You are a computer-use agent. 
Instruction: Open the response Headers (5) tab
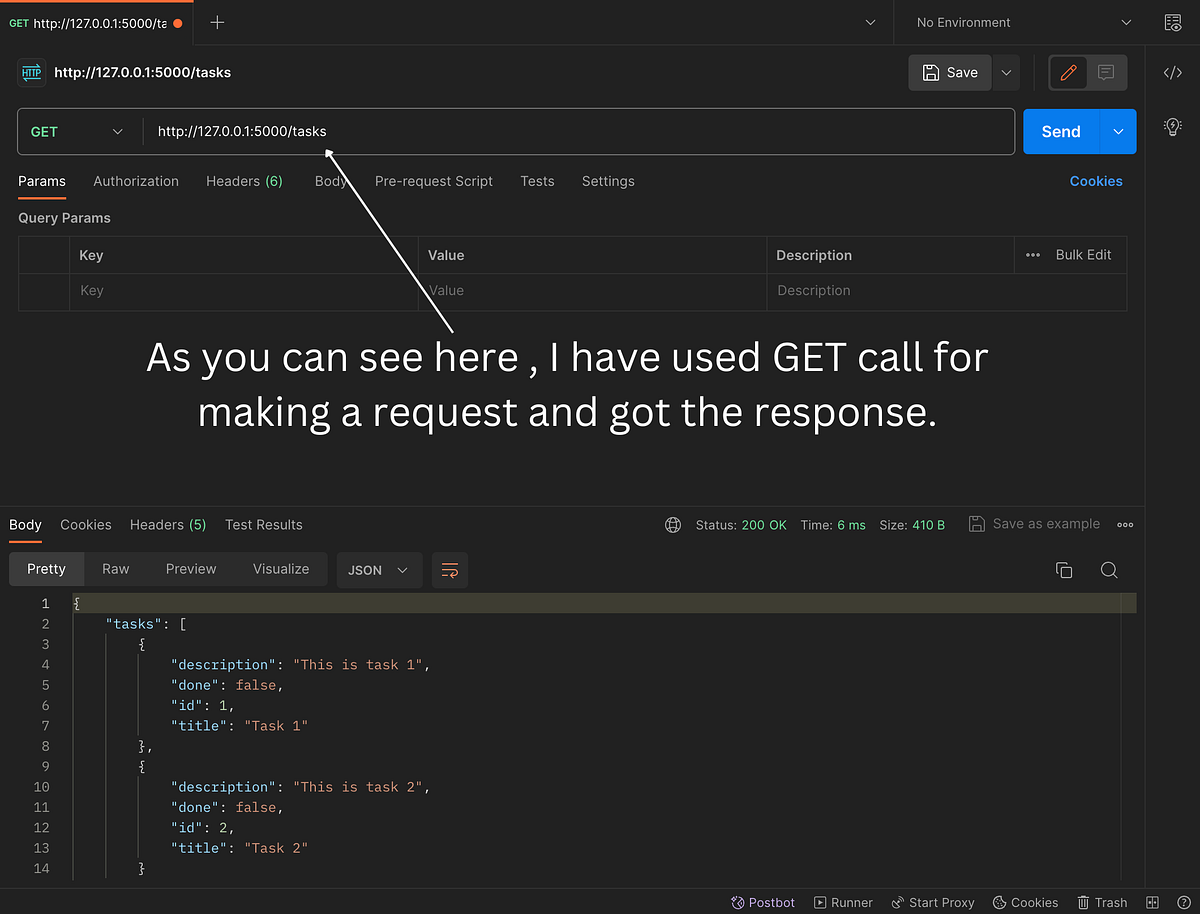168,525
